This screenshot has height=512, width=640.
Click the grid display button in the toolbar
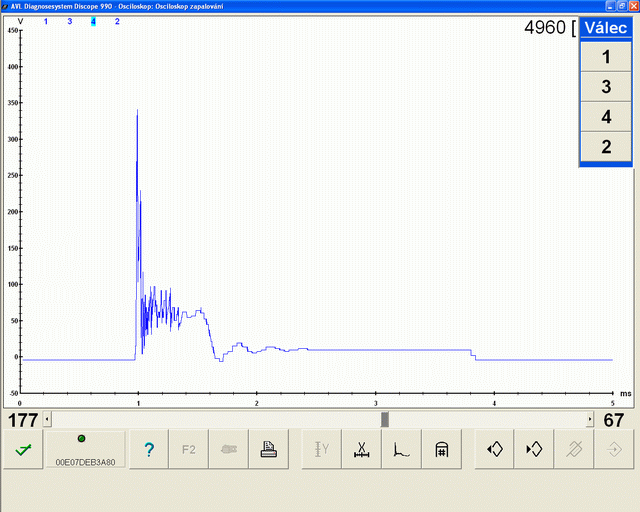click(441, 450)
